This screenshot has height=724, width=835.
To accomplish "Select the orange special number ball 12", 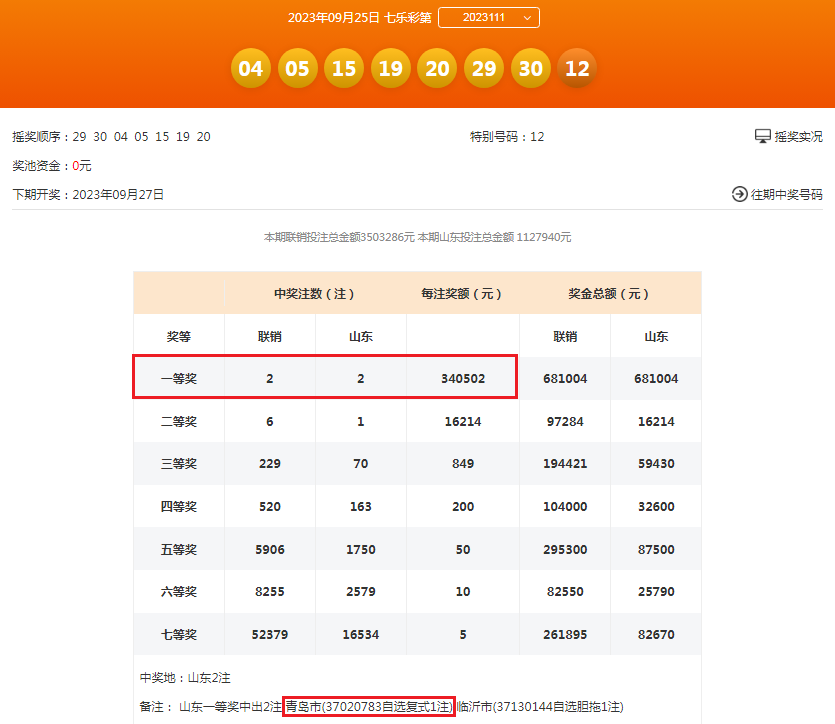I will [577, 68].
